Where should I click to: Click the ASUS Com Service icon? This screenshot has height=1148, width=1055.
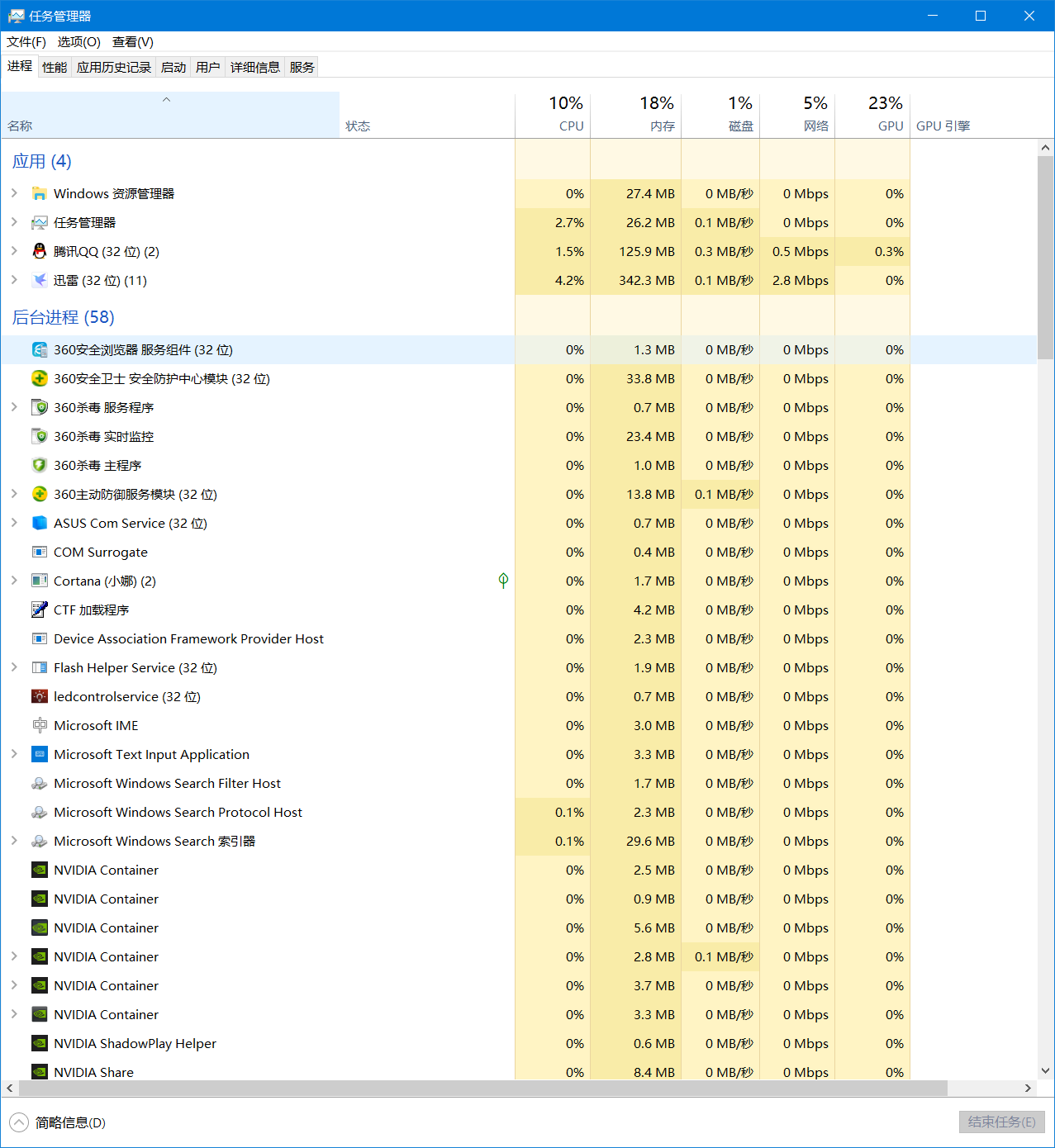39,524
